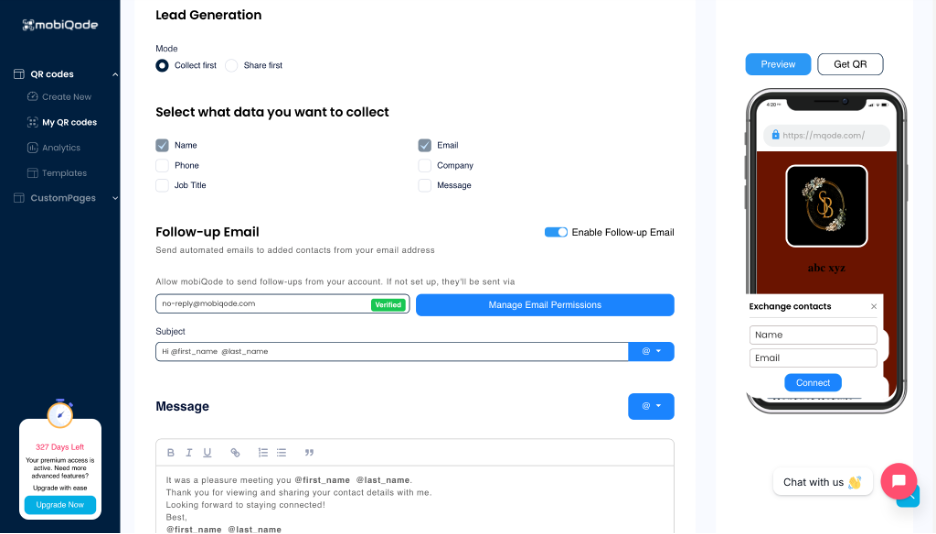This screenshot has height=534, width=936.
Task: Close the Exchange contacts popup
Action: [873, 307]
